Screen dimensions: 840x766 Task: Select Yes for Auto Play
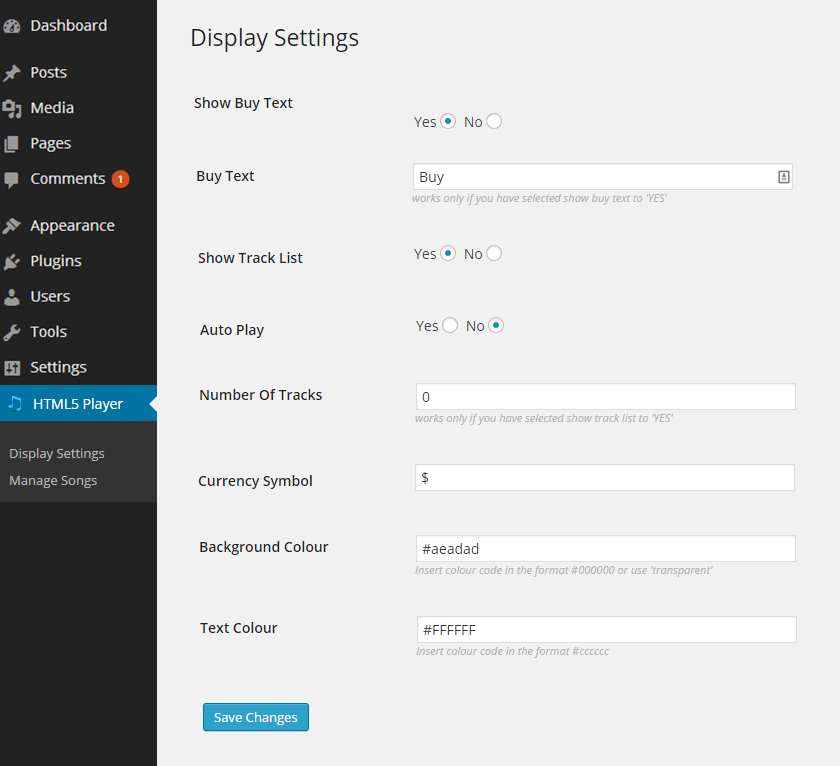(x=450, y=325)
